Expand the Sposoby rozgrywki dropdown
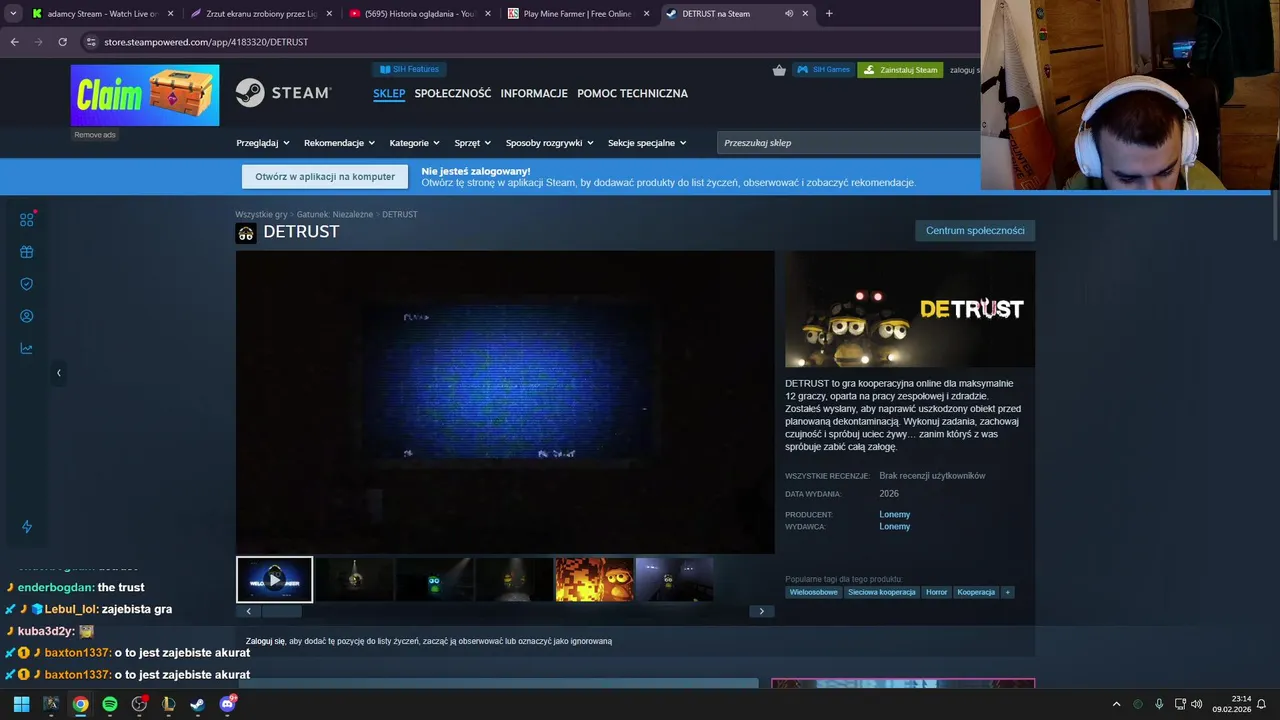This screenshot has width=1280, height=720. point(549,143)
